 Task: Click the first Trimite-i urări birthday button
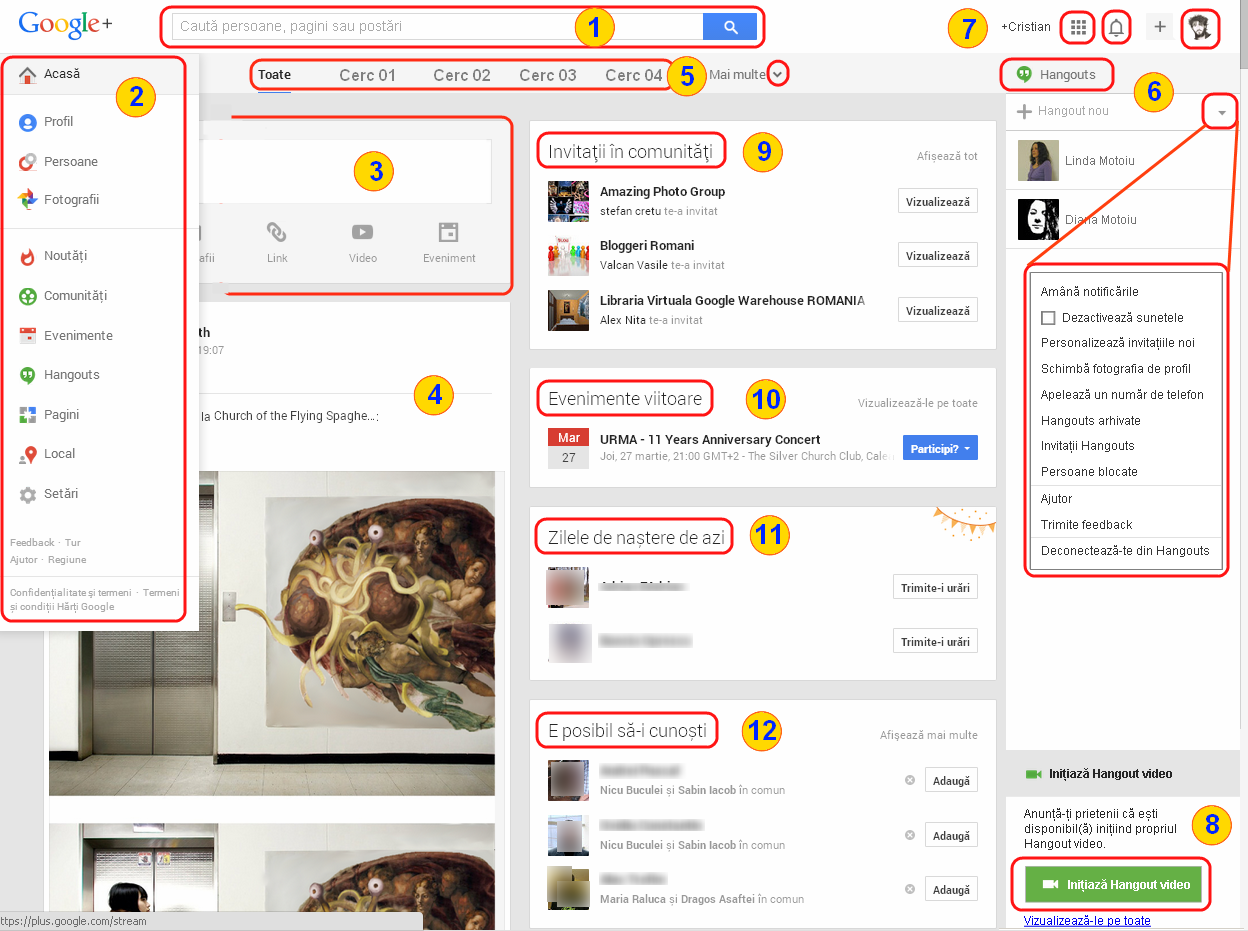tap(935, 587)
